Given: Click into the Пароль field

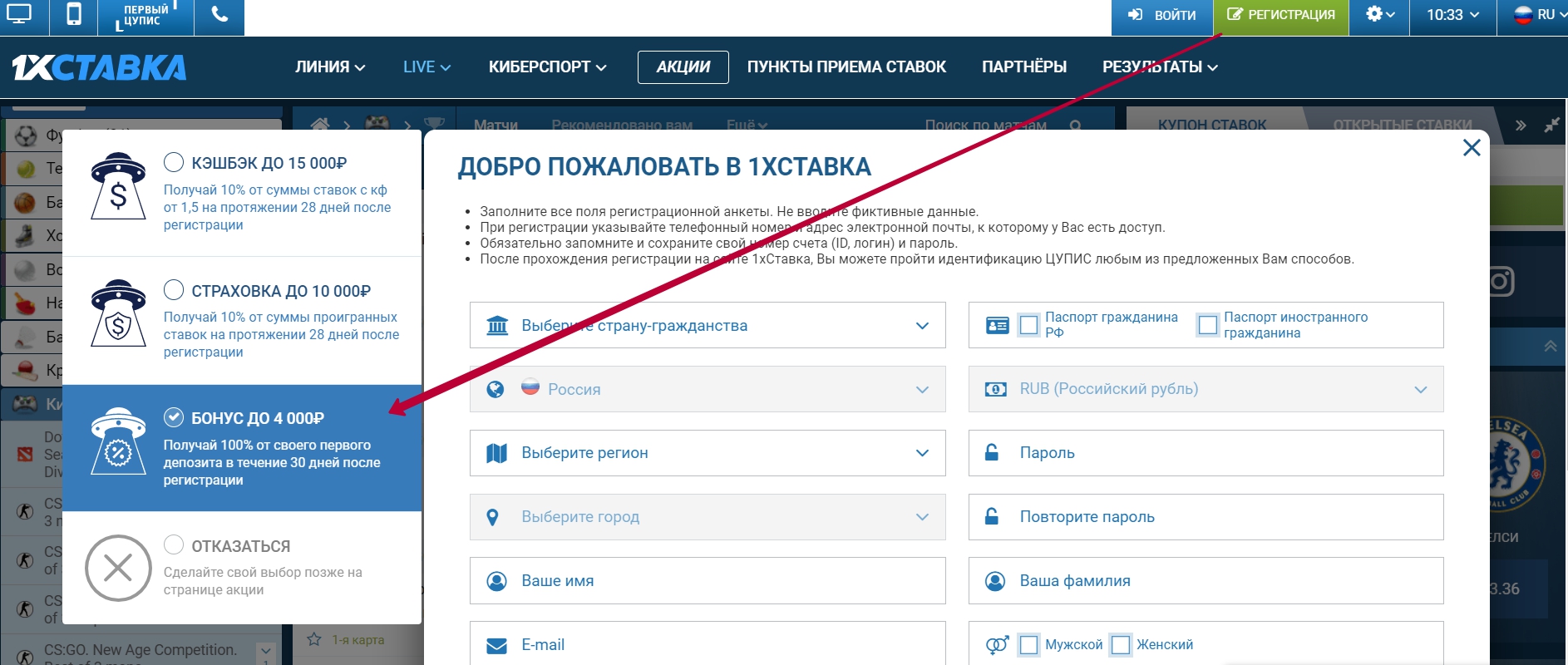Looking at the screenshot, I should (1206, 453).
